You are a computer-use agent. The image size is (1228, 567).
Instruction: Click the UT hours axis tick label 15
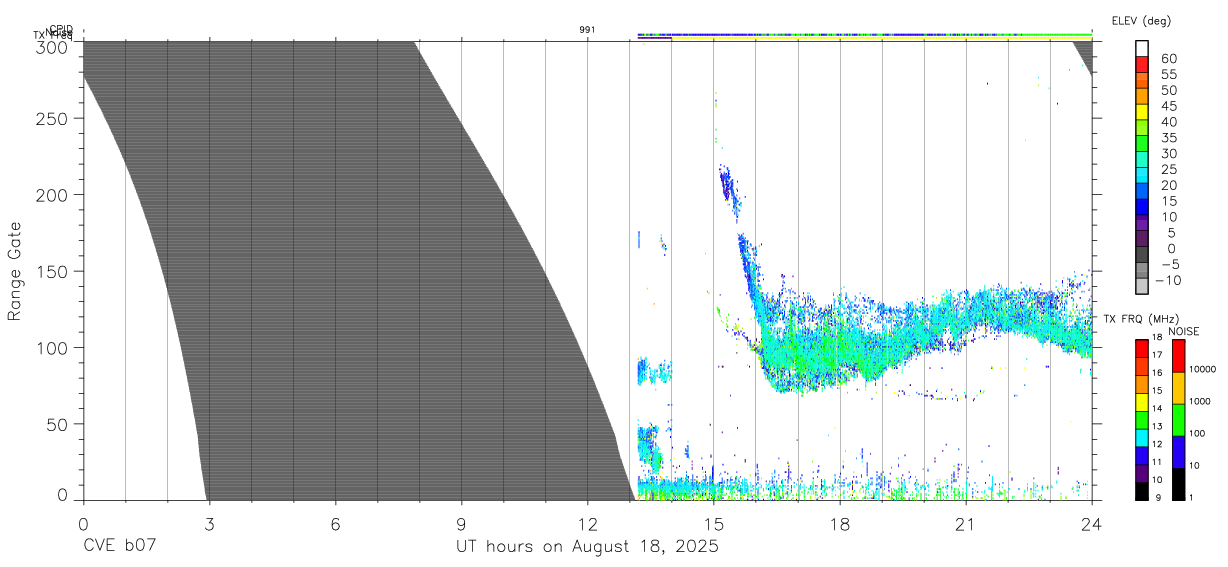[x=713, y=523]
